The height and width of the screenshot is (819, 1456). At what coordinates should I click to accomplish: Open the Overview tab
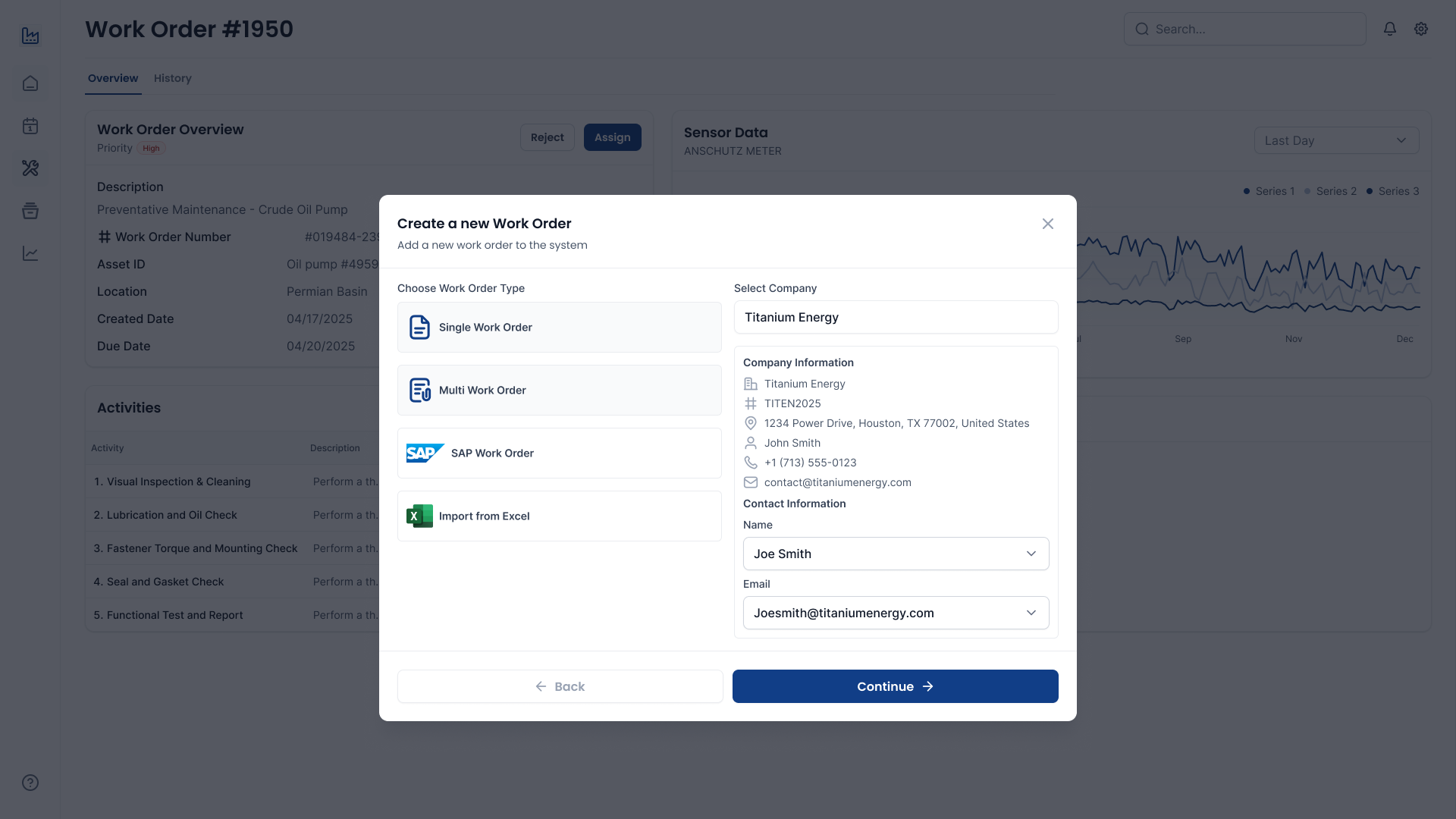pos(112,78)
